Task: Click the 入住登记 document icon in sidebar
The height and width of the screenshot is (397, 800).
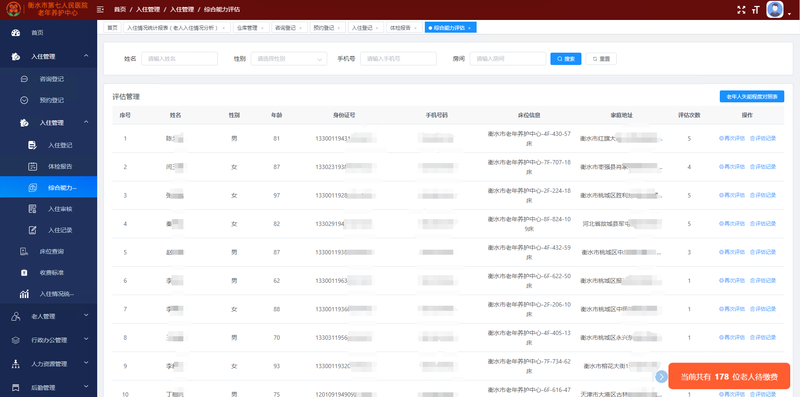Action: 33,145
